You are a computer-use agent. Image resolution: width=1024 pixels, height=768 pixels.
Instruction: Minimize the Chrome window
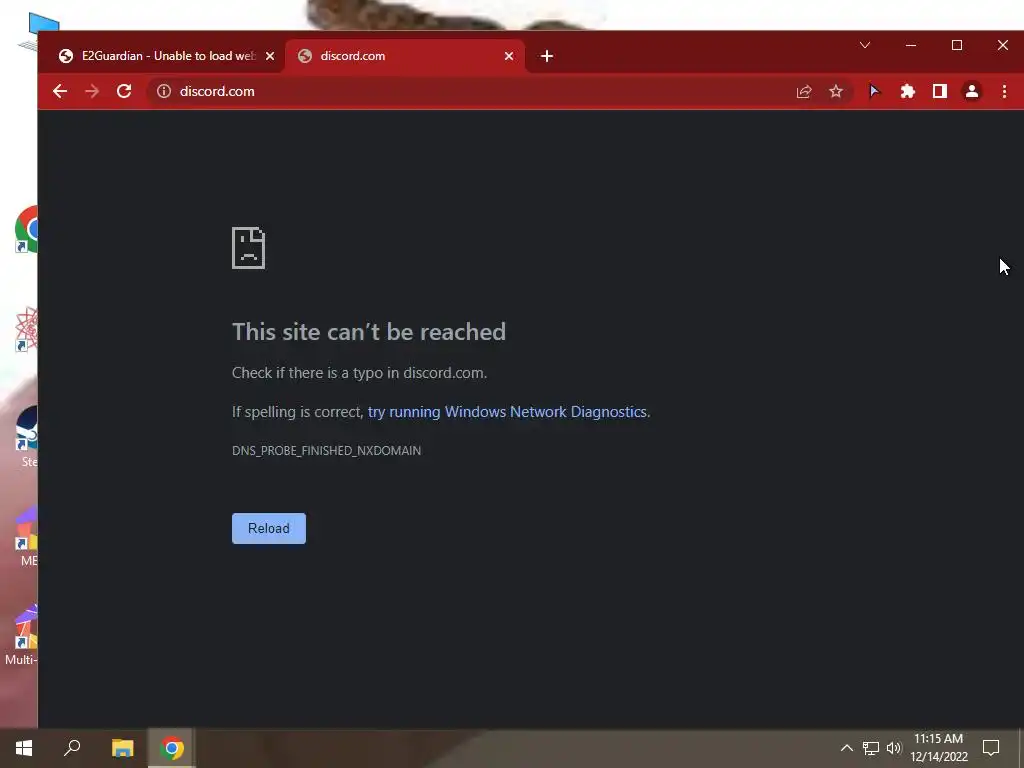click(x=911, y=45)
